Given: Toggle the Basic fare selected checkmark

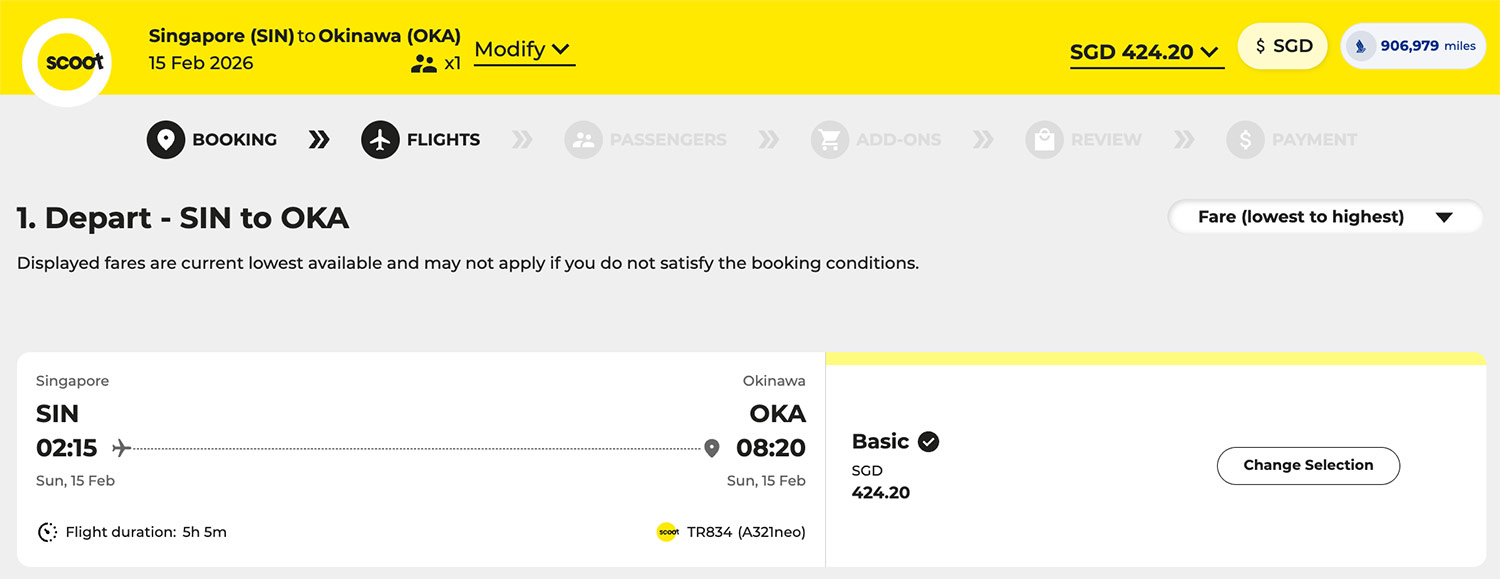Looking at the screenshot, I should pyautogui.click(x=929, y=441).
